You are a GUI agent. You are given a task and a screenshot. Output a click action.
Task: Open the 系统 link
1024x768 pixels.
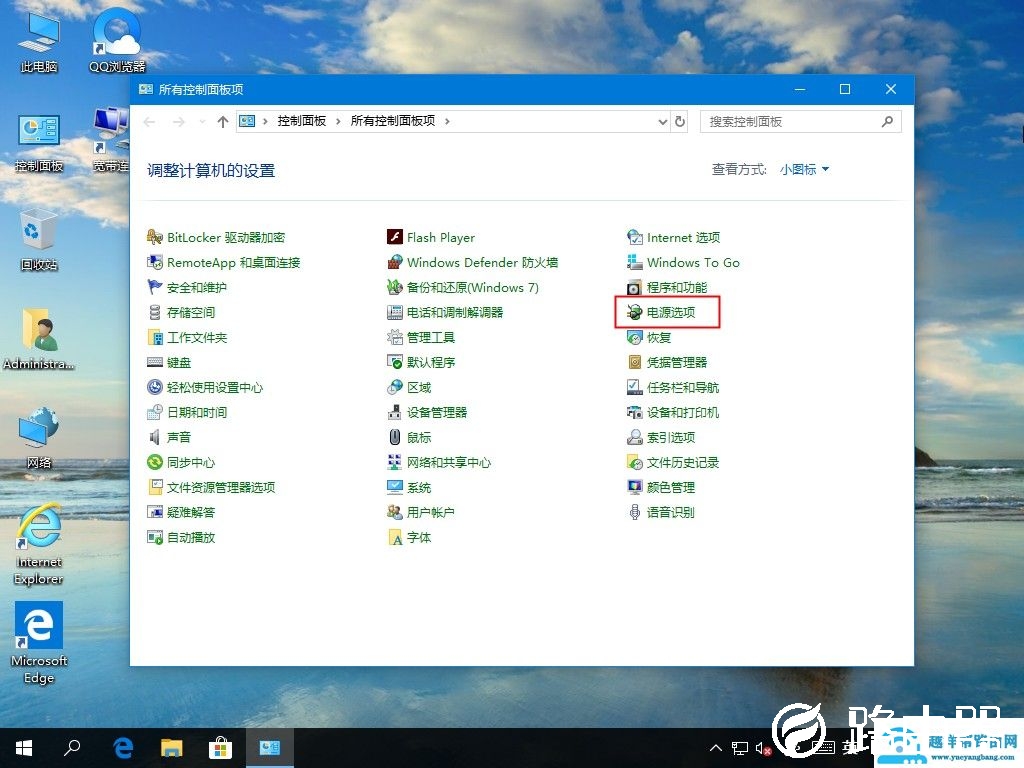point(419,487)
